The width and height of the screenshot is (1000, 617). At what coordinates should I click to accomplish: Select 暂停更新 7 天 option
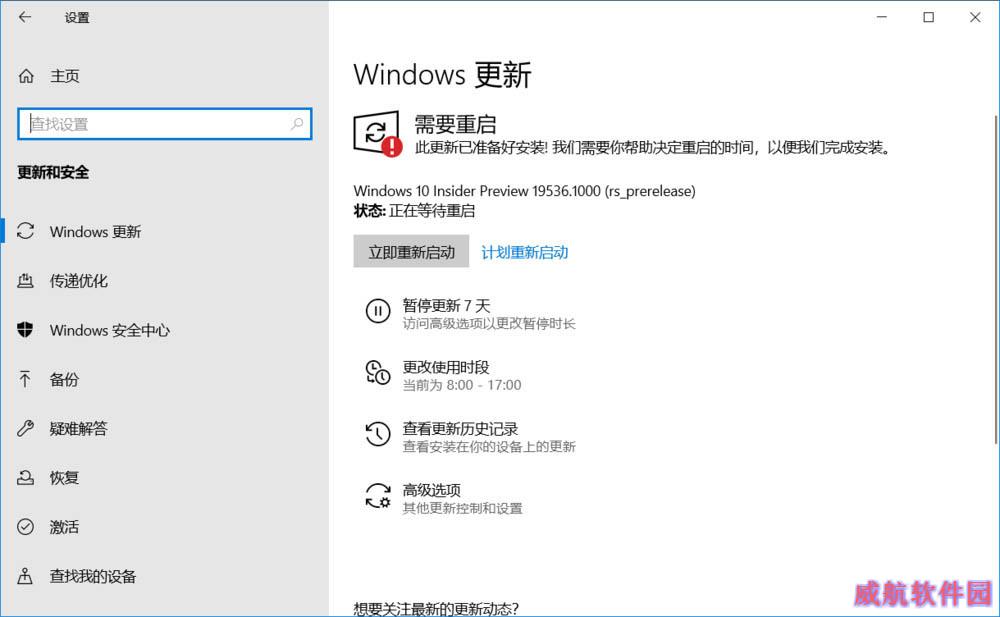click(471, 313)
